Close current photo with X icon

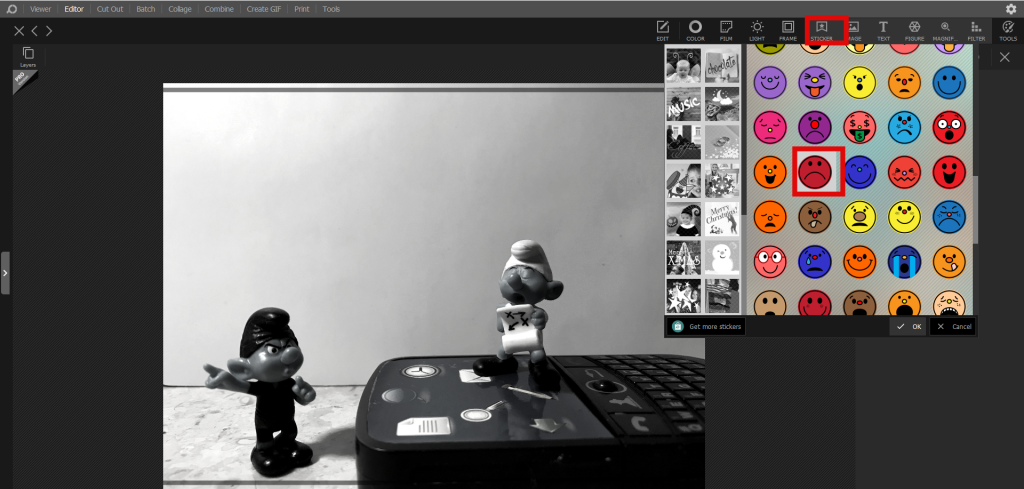[x=19, y=31]
